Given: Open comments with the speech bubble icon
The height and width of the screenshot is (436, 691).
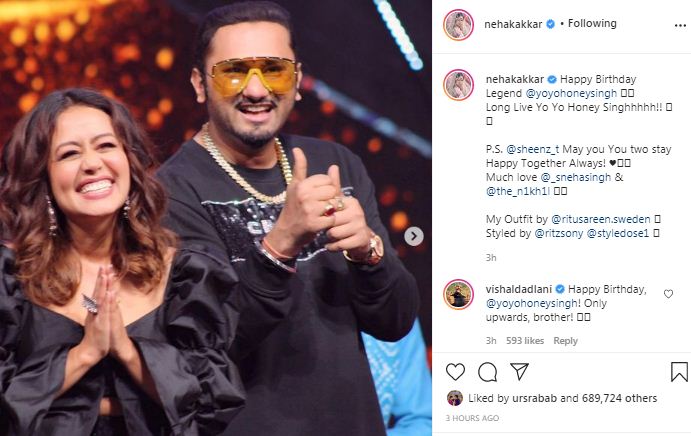Looking at the screenshot, I should pos(487,372).
